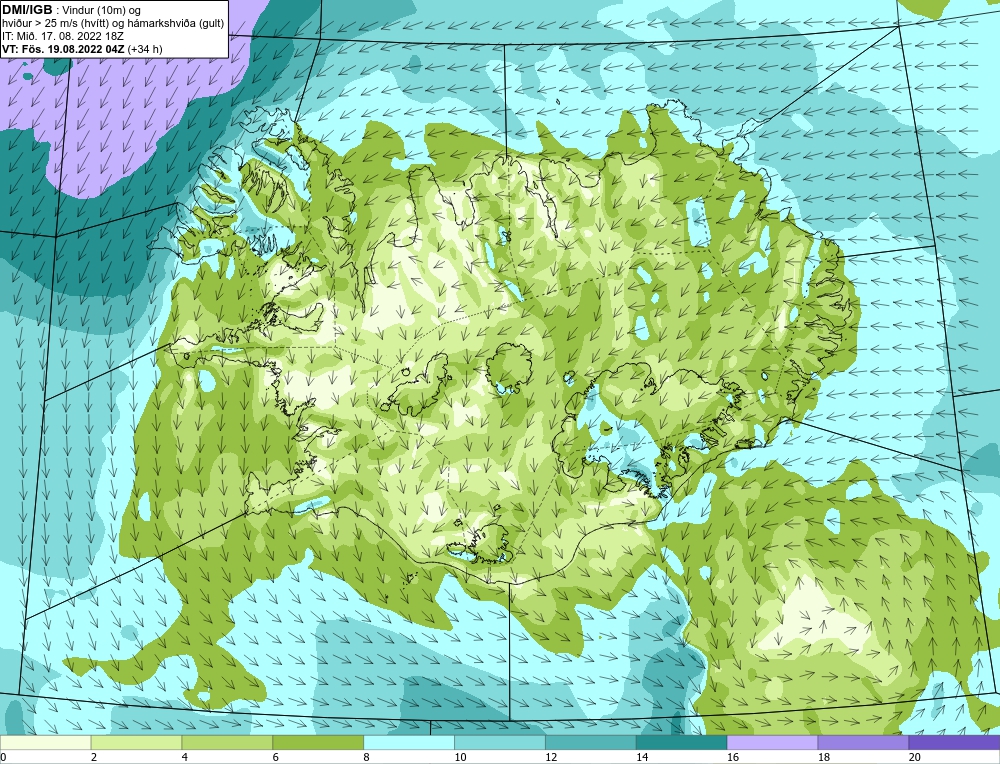Click the '14' legend scale label
1000x764 pixels.
point(642,757)
